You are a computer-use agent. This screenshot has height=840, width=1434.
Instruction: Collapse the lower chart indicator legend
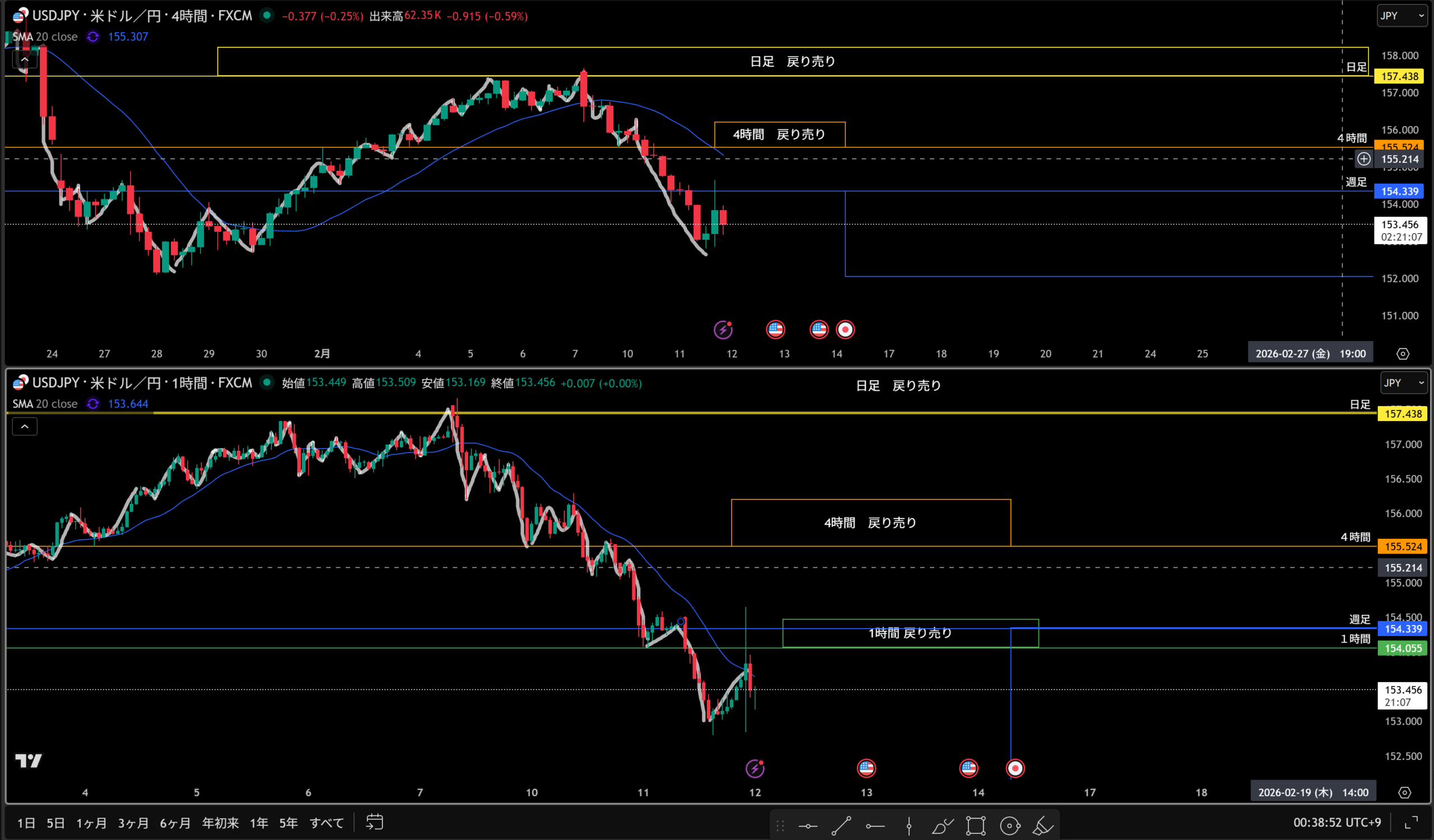[25, 427]
